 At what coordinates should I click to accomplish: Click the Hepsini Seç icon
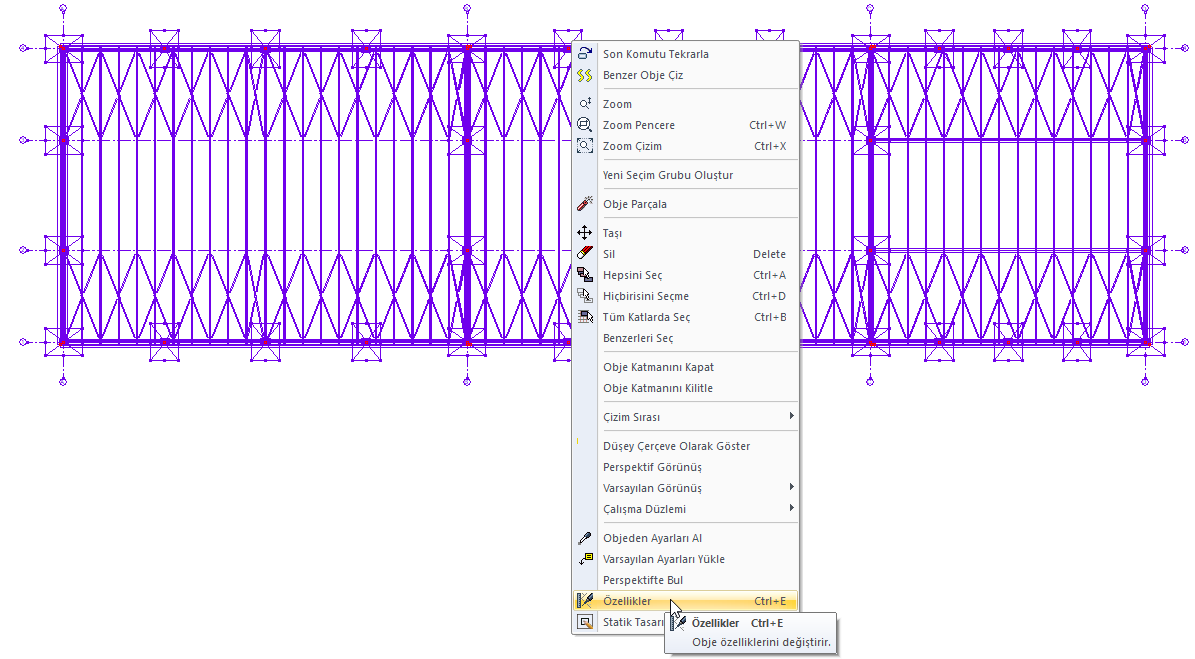coord(586,275)
